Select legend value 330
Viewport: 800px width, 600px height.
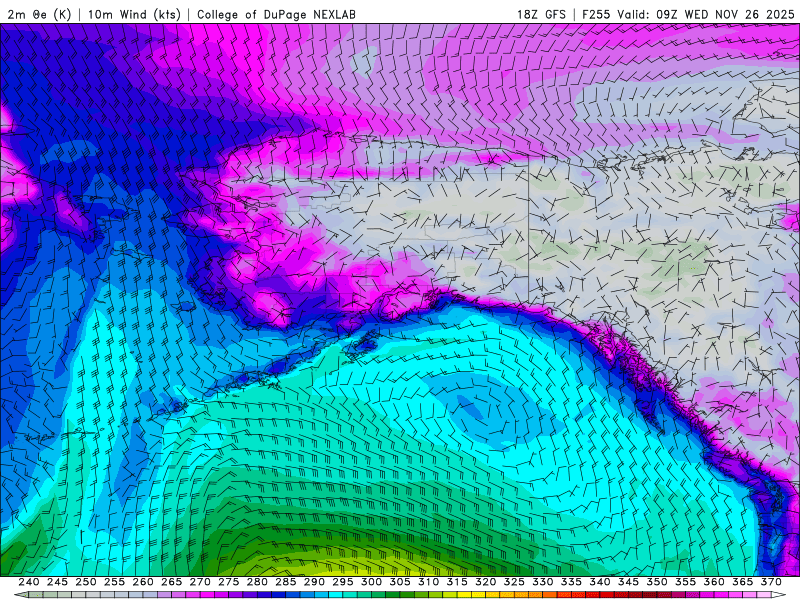543,582
